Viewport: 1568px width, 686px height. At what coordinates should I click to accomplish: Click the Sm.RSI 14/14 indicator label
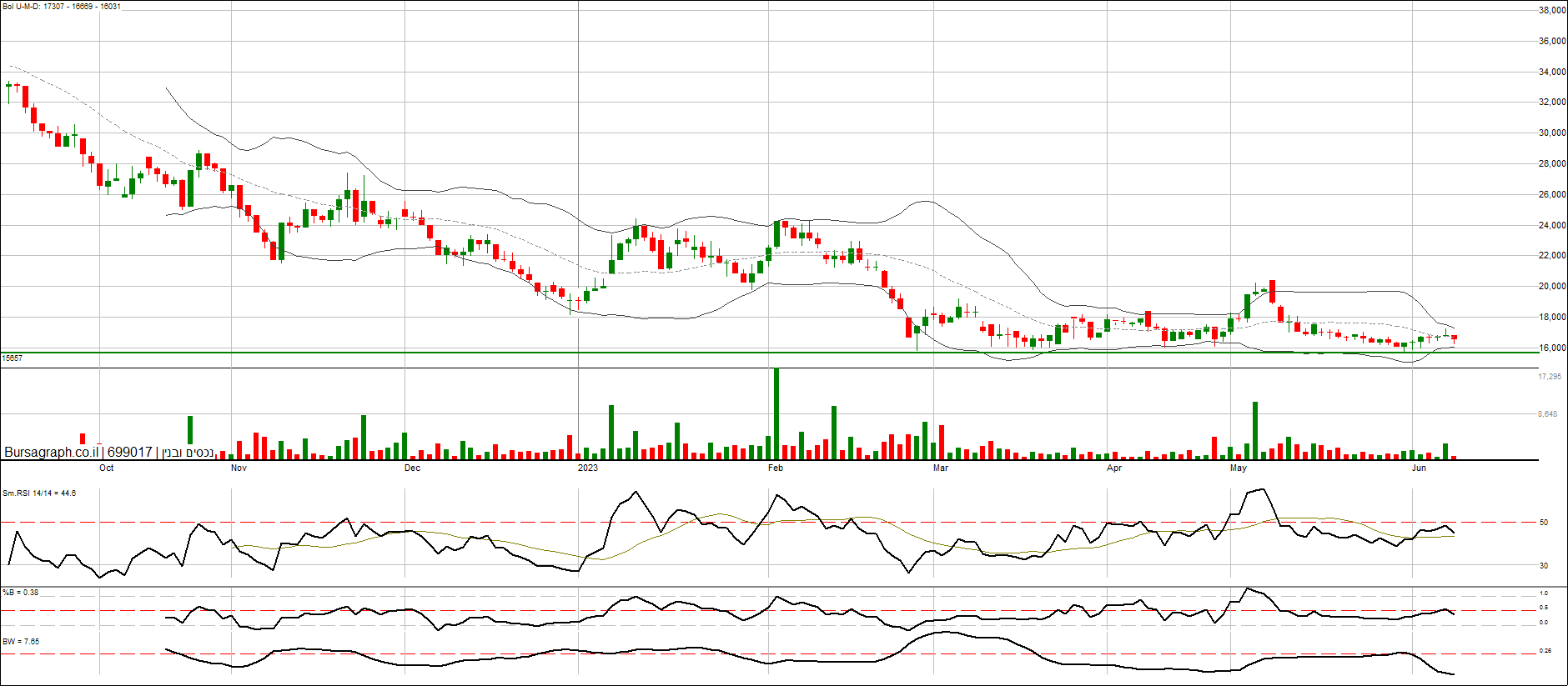(39, 493)
